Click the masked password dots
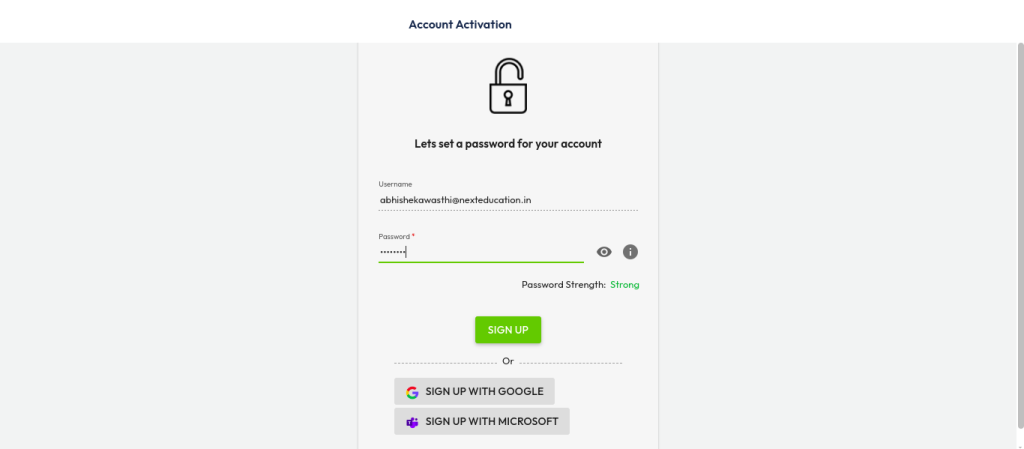This screenshot has width=1024, height=449. point(392,253)
